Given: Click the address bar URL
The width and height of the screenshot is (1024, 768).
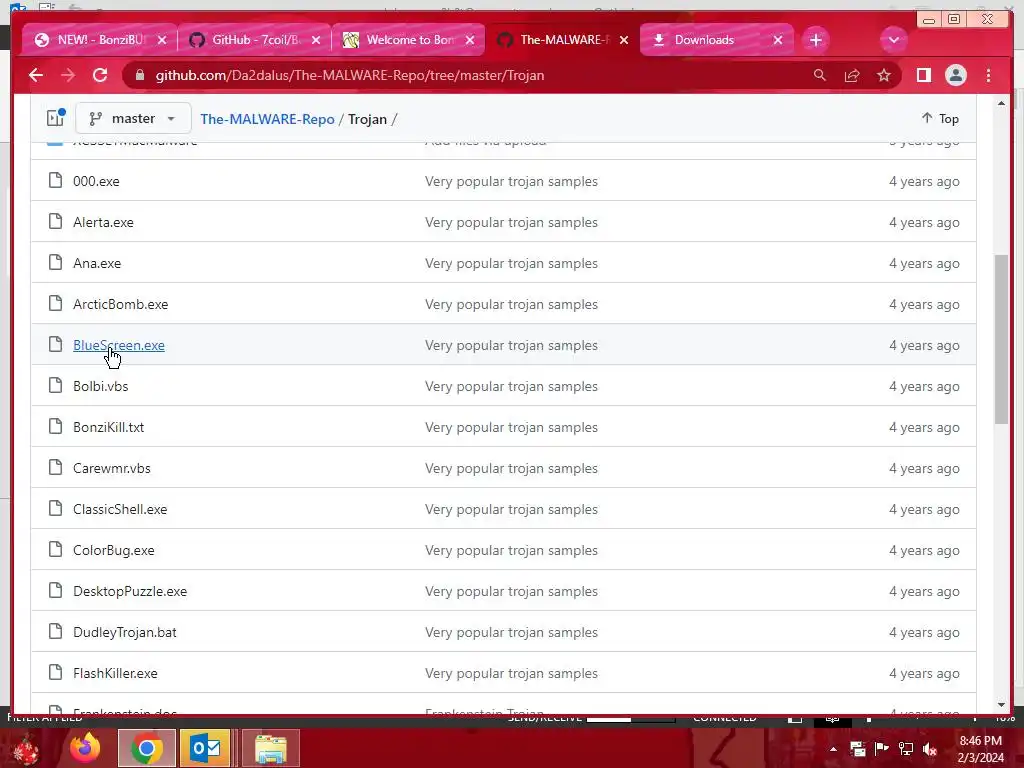Looking at the screenshot, I should [349, 75].
